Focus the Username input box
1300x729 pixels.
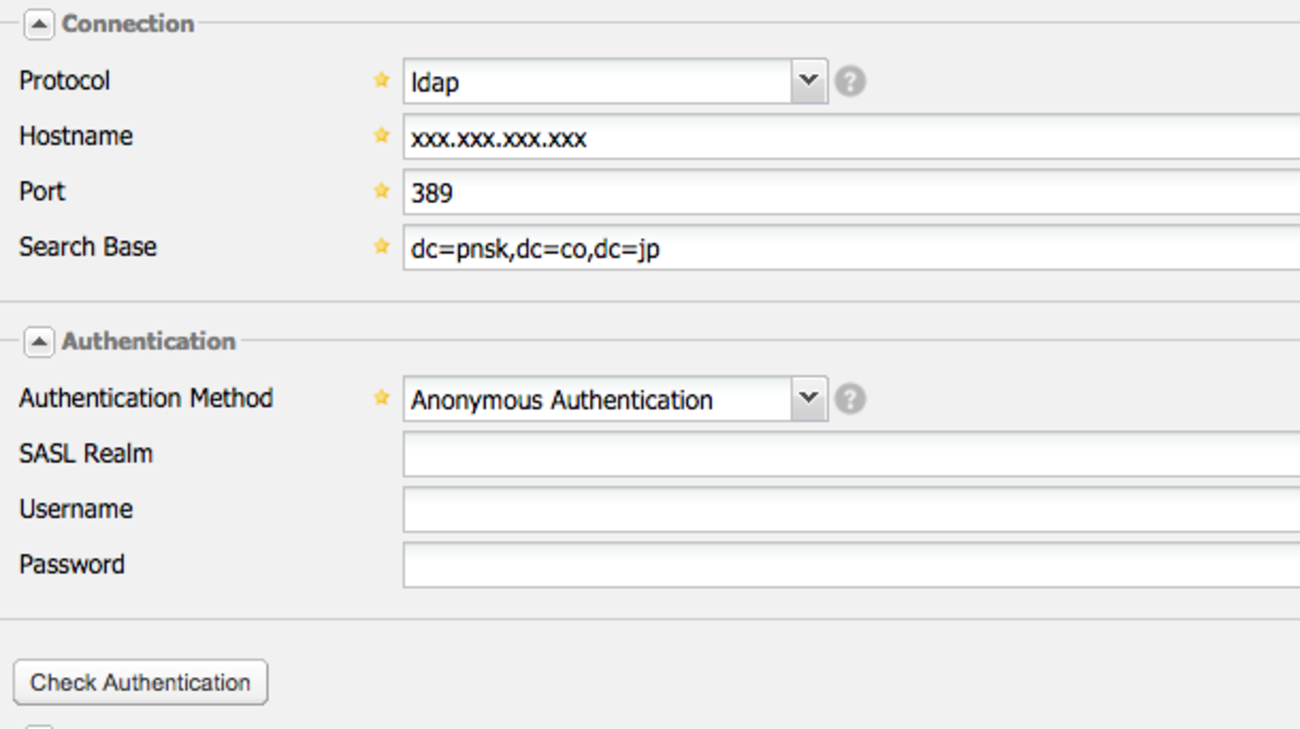850,510
